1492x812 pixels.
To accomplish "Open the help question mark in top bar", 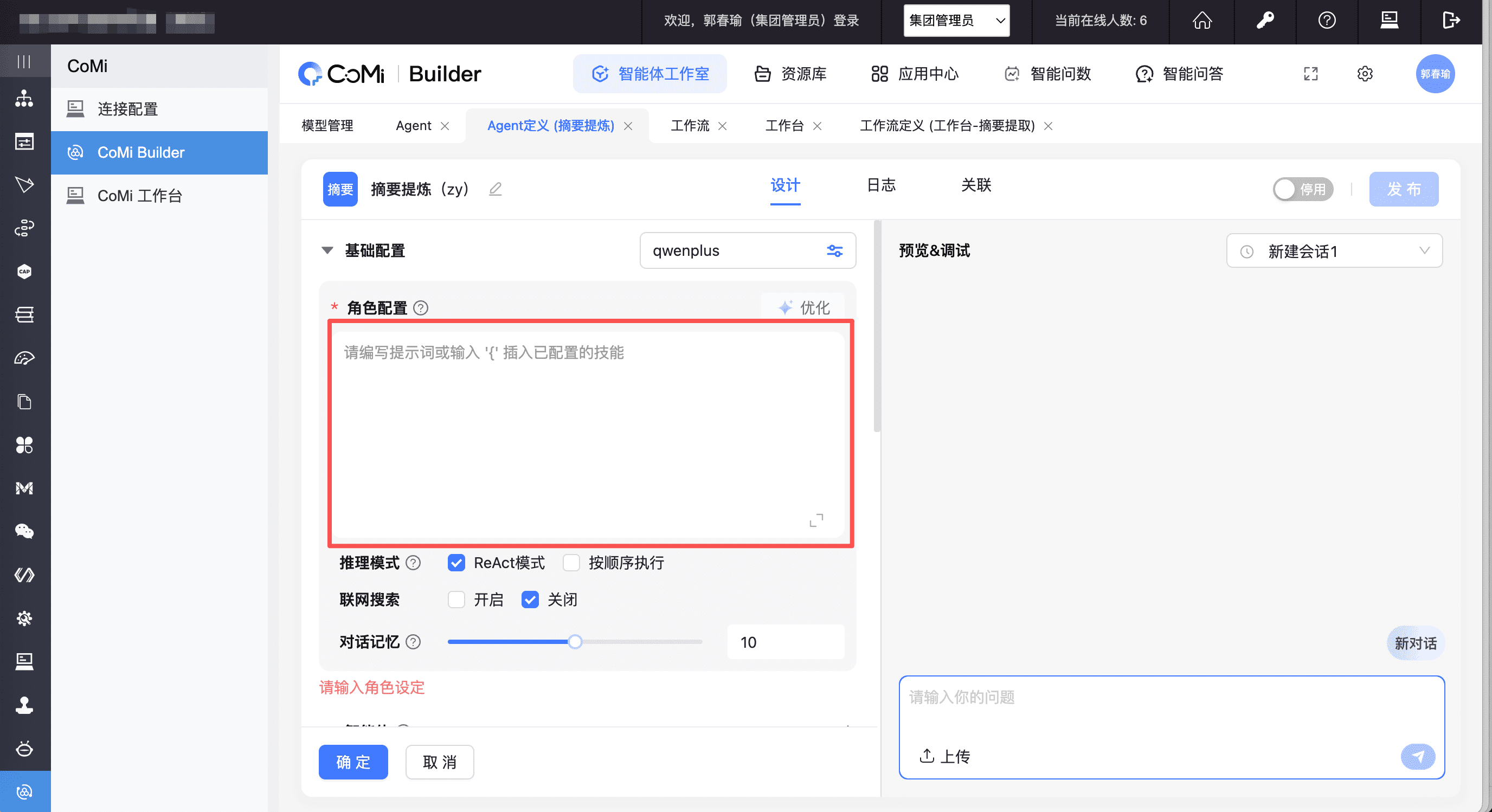I will click(x=1327, y=21).
